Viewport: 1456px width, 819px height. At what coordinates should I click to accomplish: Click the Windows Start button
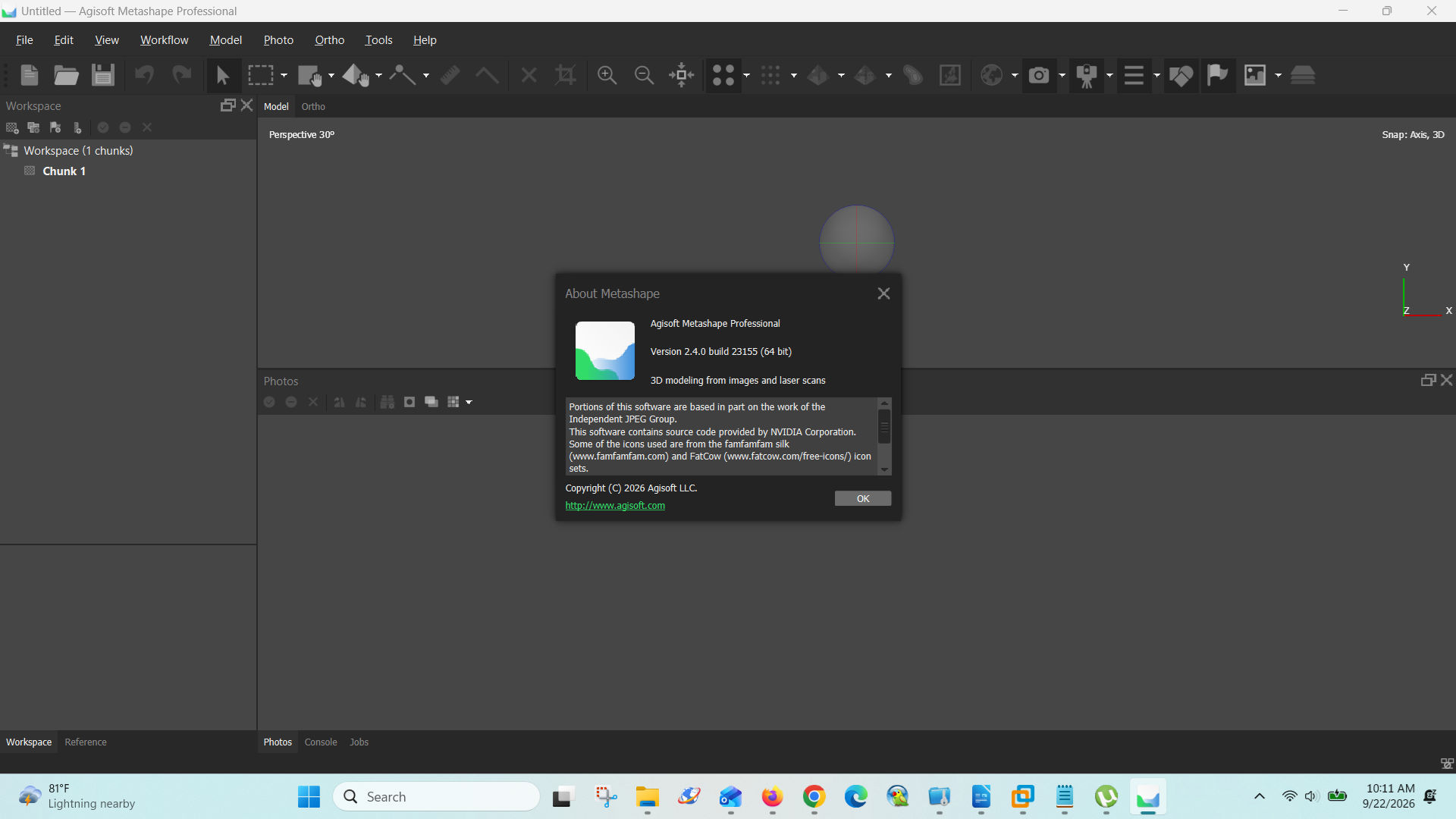tap(309, 797)
